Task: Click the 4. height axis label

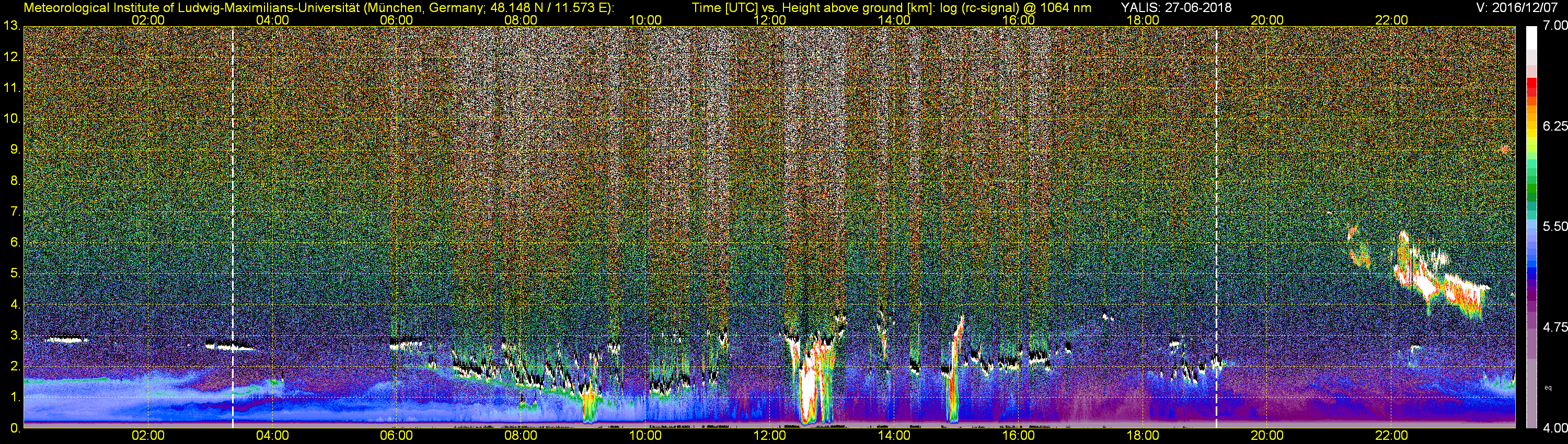Action: click(x=15, y=305)
